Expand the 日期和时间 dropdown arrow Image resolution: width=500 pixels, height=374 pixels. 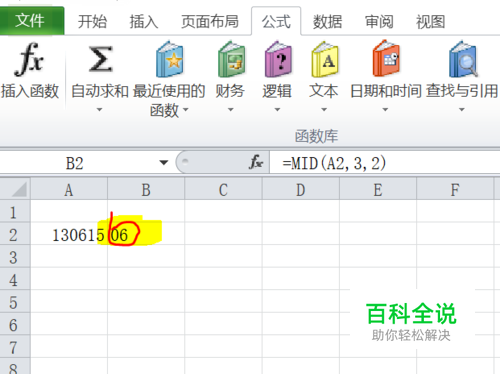click(x=385, y=109)
